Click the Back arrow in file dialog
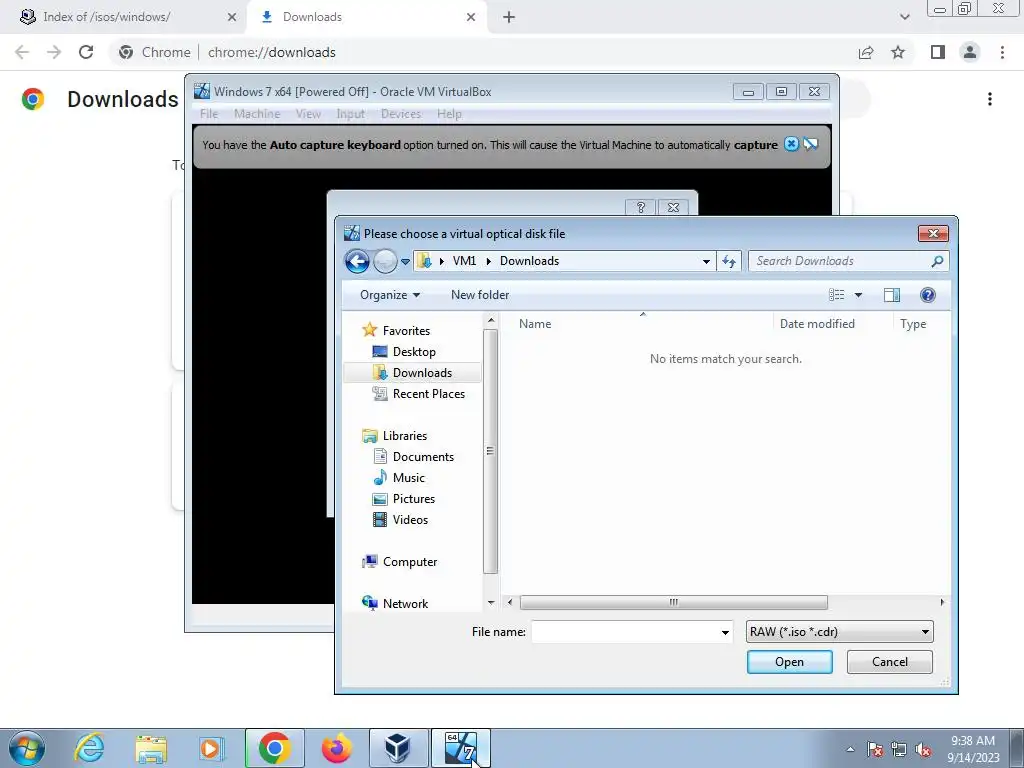Image resolution: width=1024 pixels, height=768 pixels. [x=357, y=261]
